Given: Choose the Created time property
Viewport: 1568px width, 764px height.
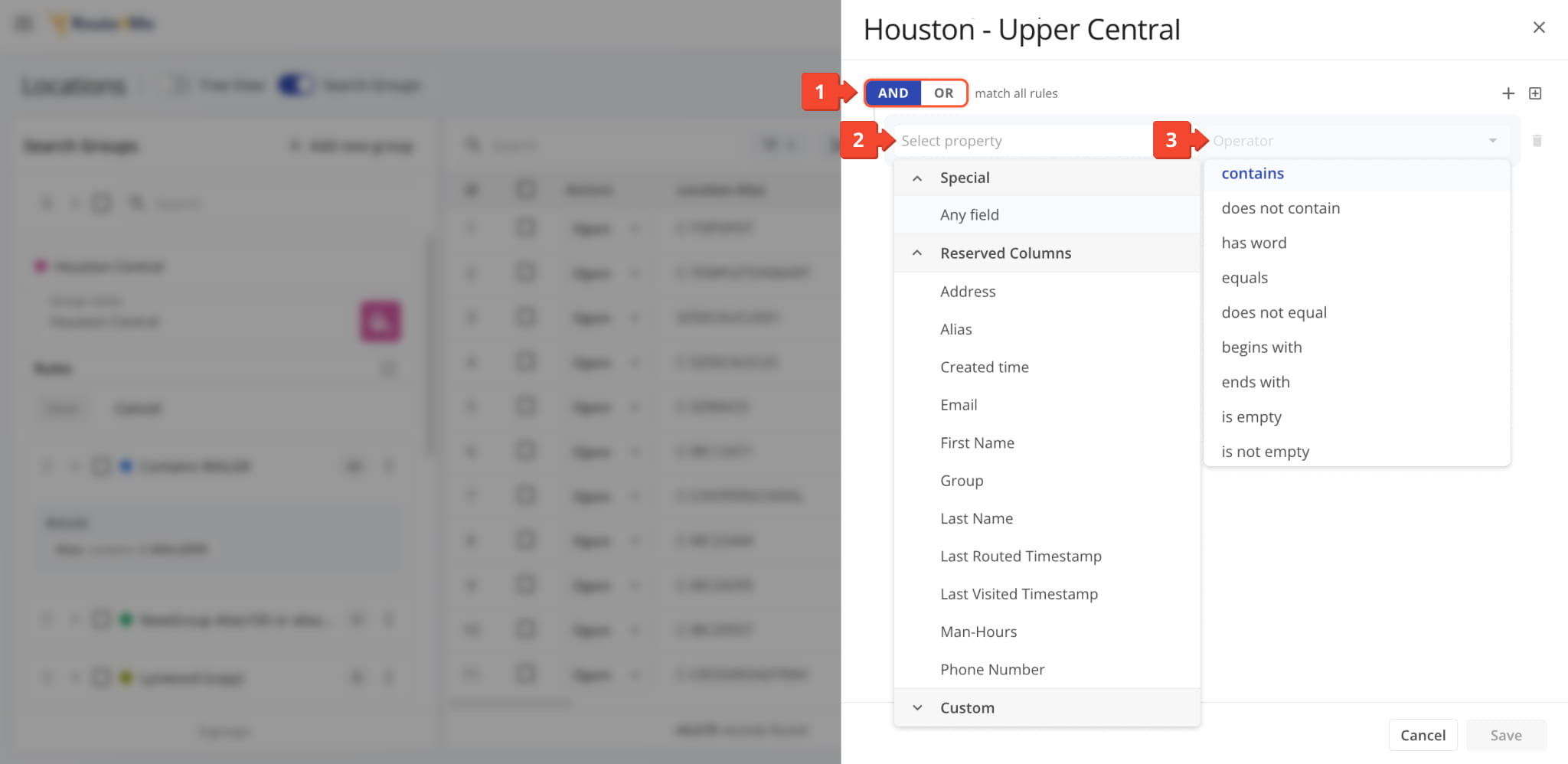Looking at the screenshot, I should [1047, 367].
